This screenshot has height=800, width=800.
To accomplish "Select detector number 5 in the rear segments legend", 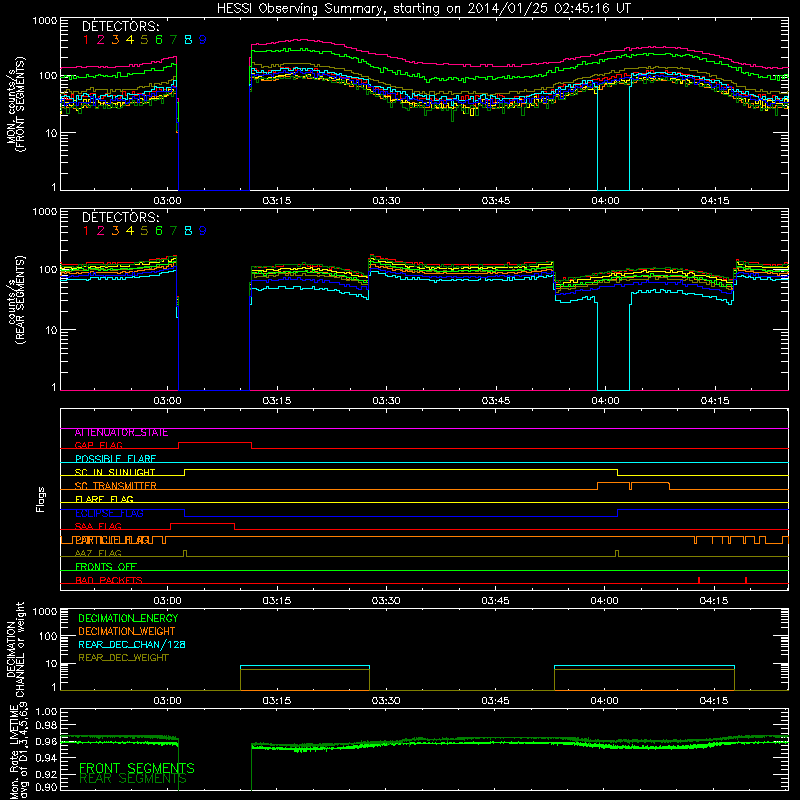I will pos(144,231).
